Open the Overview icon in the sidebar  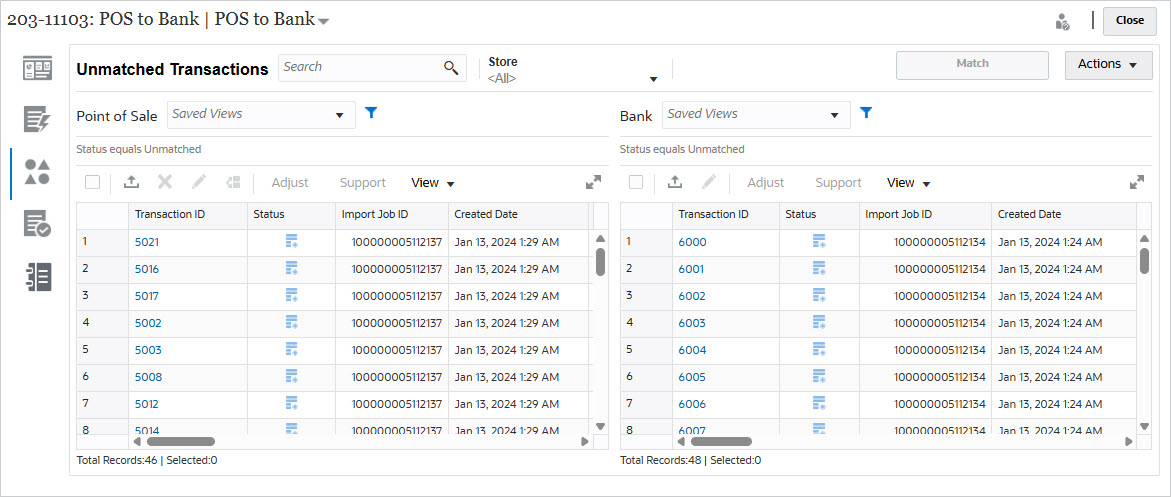pyautogui.click(x=37, y=69)
